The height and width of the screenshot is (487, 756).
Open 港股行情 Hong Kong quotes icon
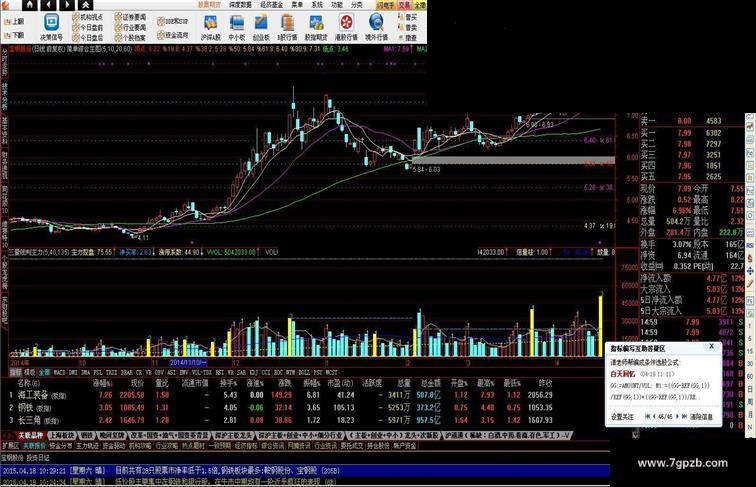pos(346,27)
